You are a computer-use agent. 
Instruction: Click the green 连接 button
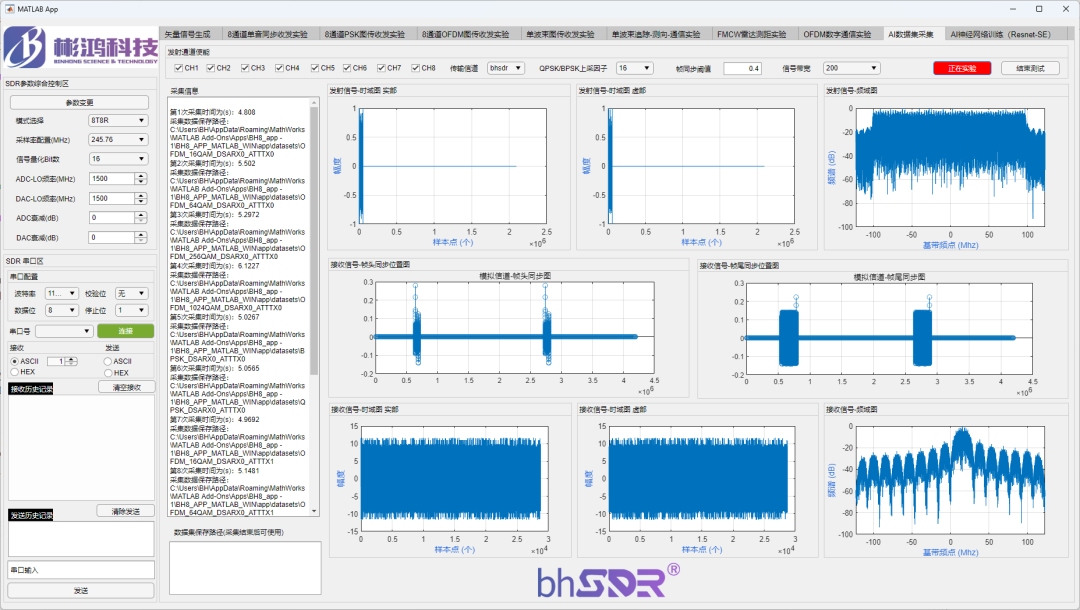[125, 330]
